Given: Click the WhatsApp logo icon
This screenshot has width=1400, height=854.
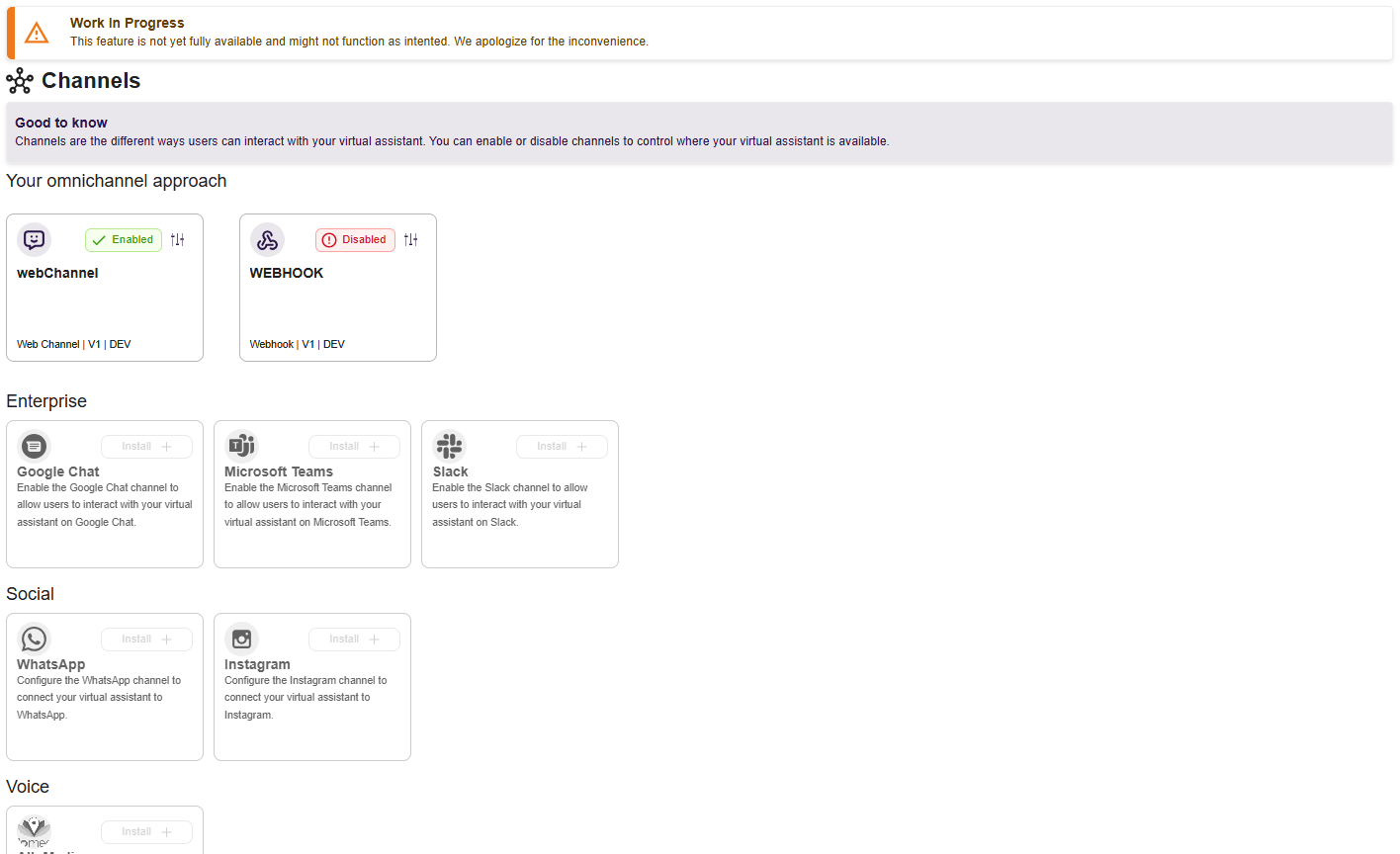Looking at the screenshot, I should coord(34,639).
